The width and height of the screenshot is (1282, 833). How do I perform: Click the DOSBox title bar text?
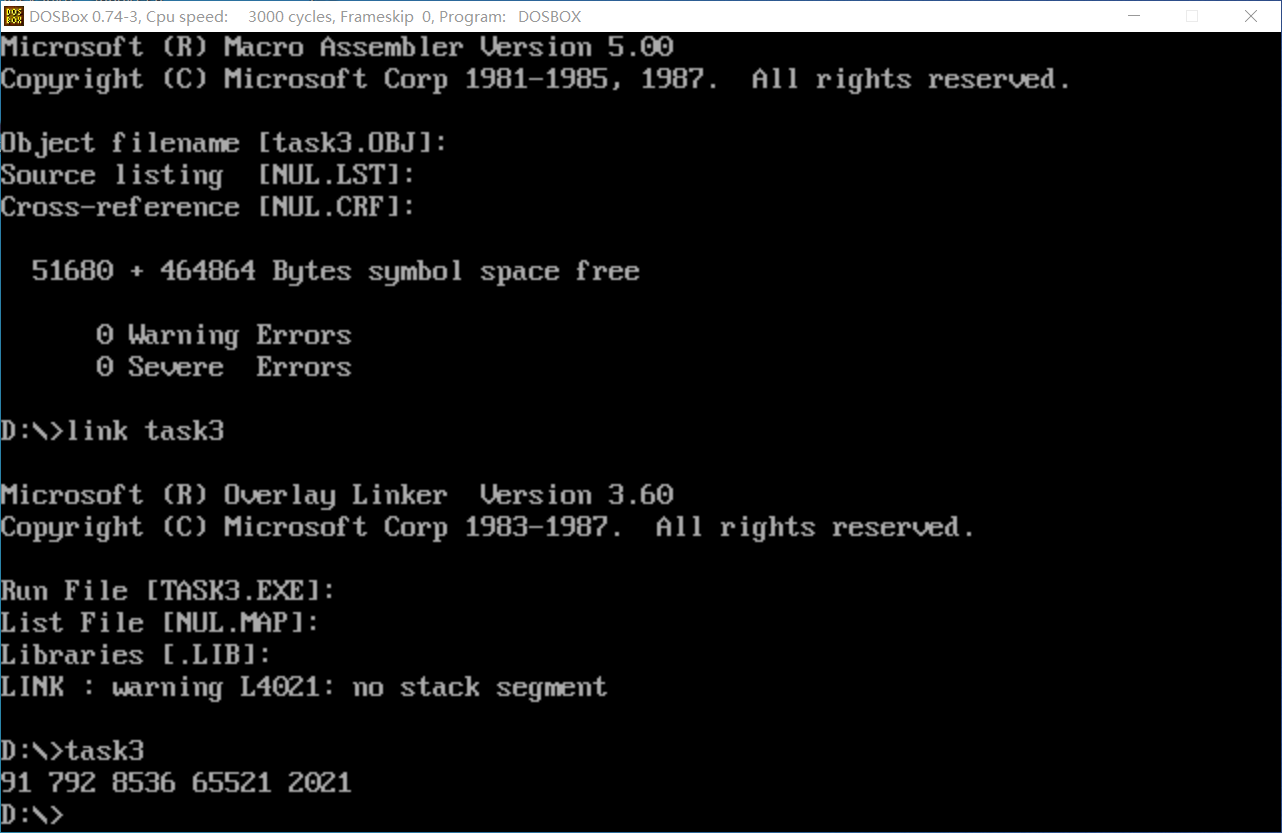305,16
